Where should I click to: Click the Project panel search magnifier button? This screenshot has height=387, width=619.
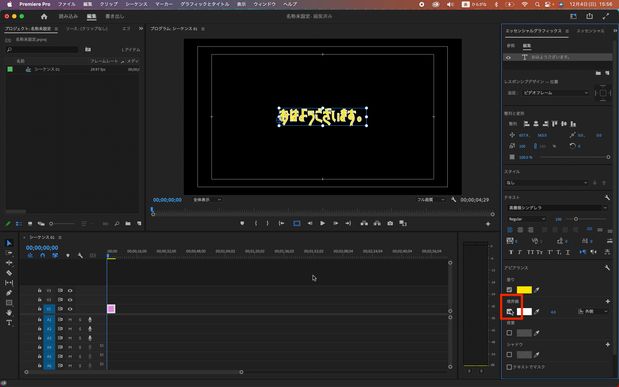116,224
